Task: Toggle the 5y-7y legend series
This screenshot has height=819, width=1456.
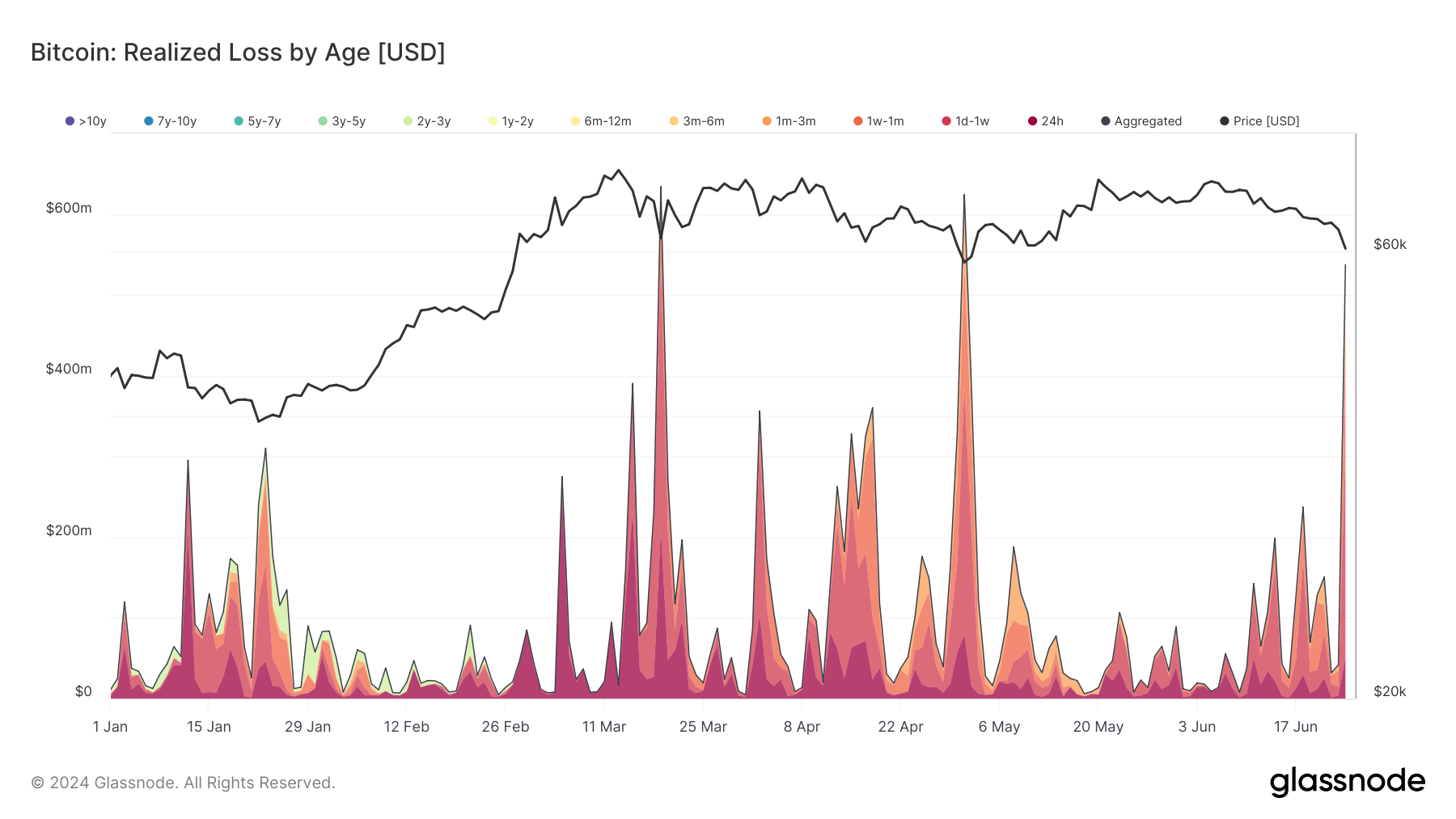Action: 257,121
